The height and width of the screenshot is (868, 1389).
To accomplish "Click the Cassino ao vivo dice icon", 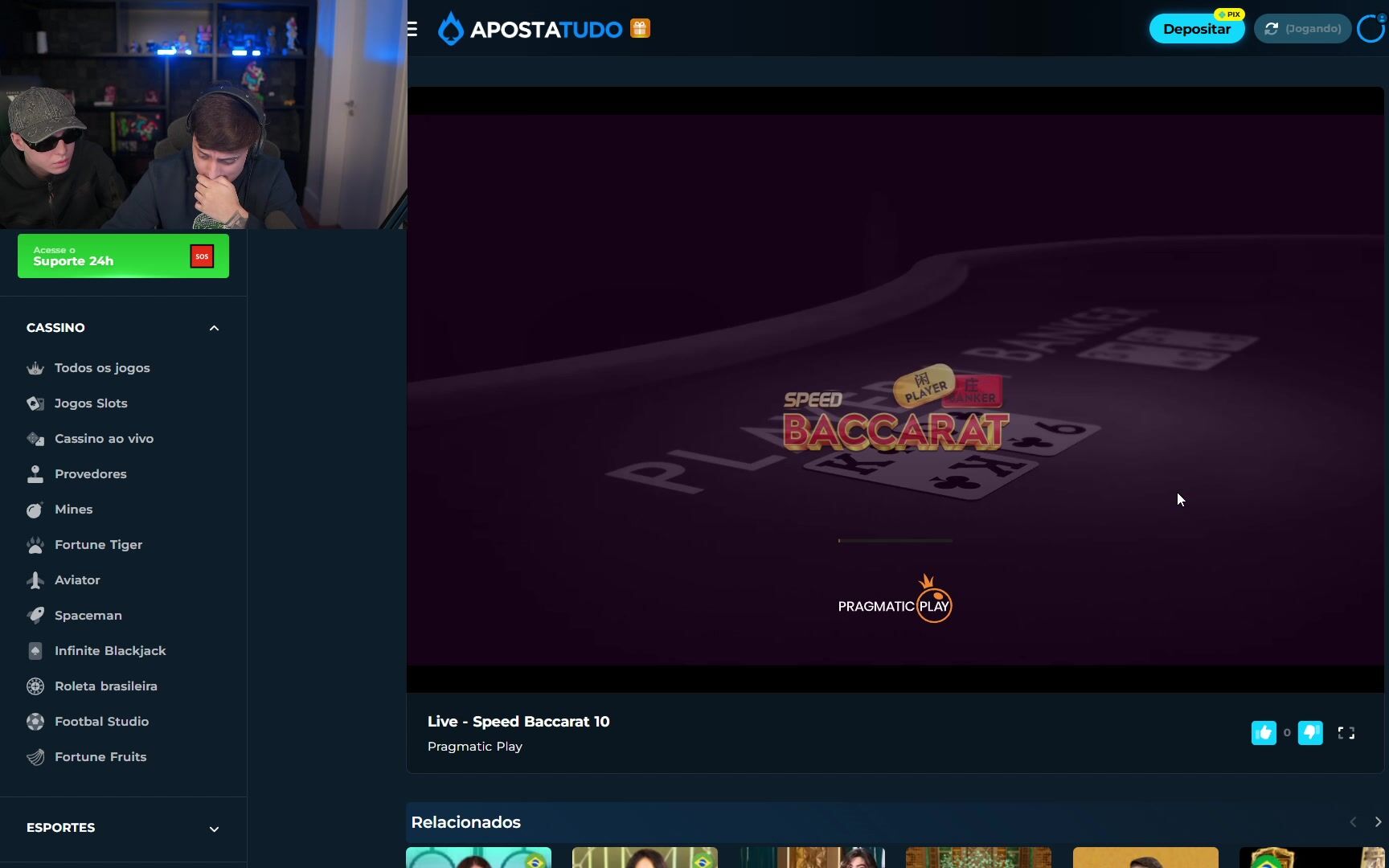I will point(35,439).
